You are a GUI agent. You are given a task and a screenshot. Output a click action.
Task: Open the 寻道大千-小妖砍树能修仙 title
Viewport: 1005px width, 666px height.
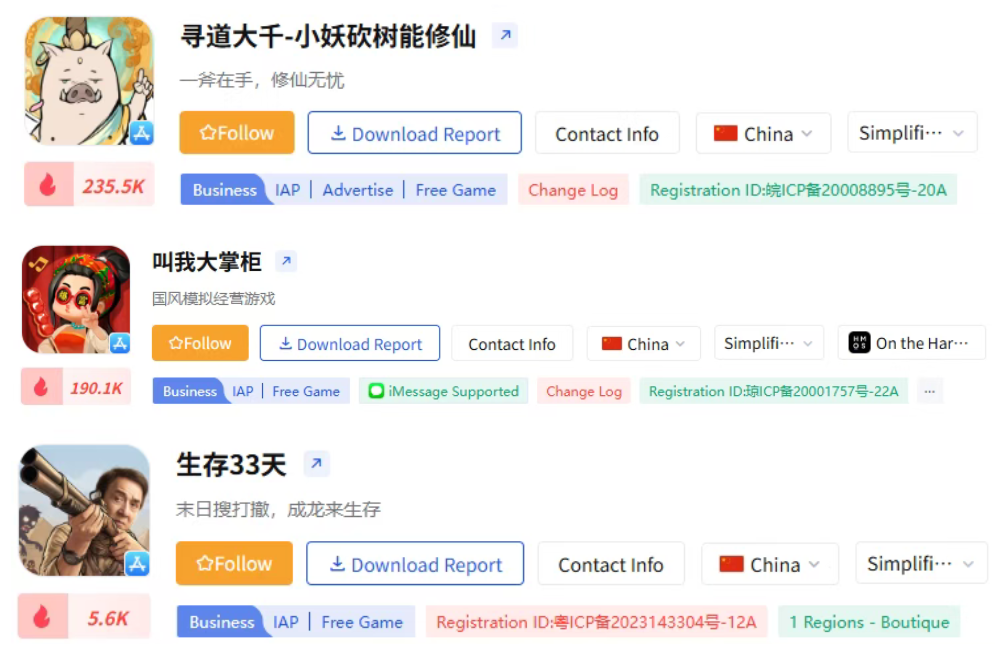(x=328, y=36)
